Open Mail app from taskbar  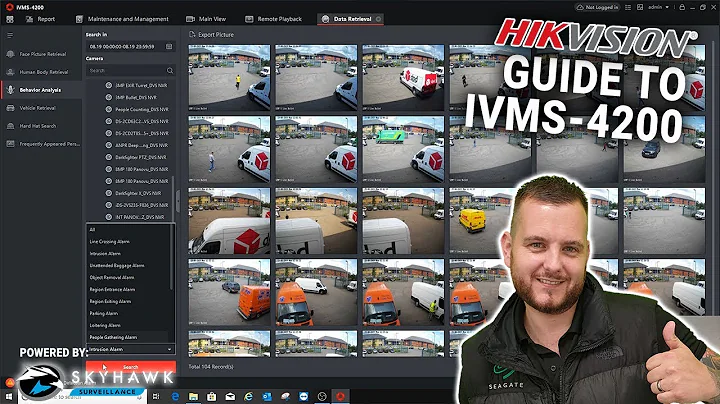coord(230,396)
